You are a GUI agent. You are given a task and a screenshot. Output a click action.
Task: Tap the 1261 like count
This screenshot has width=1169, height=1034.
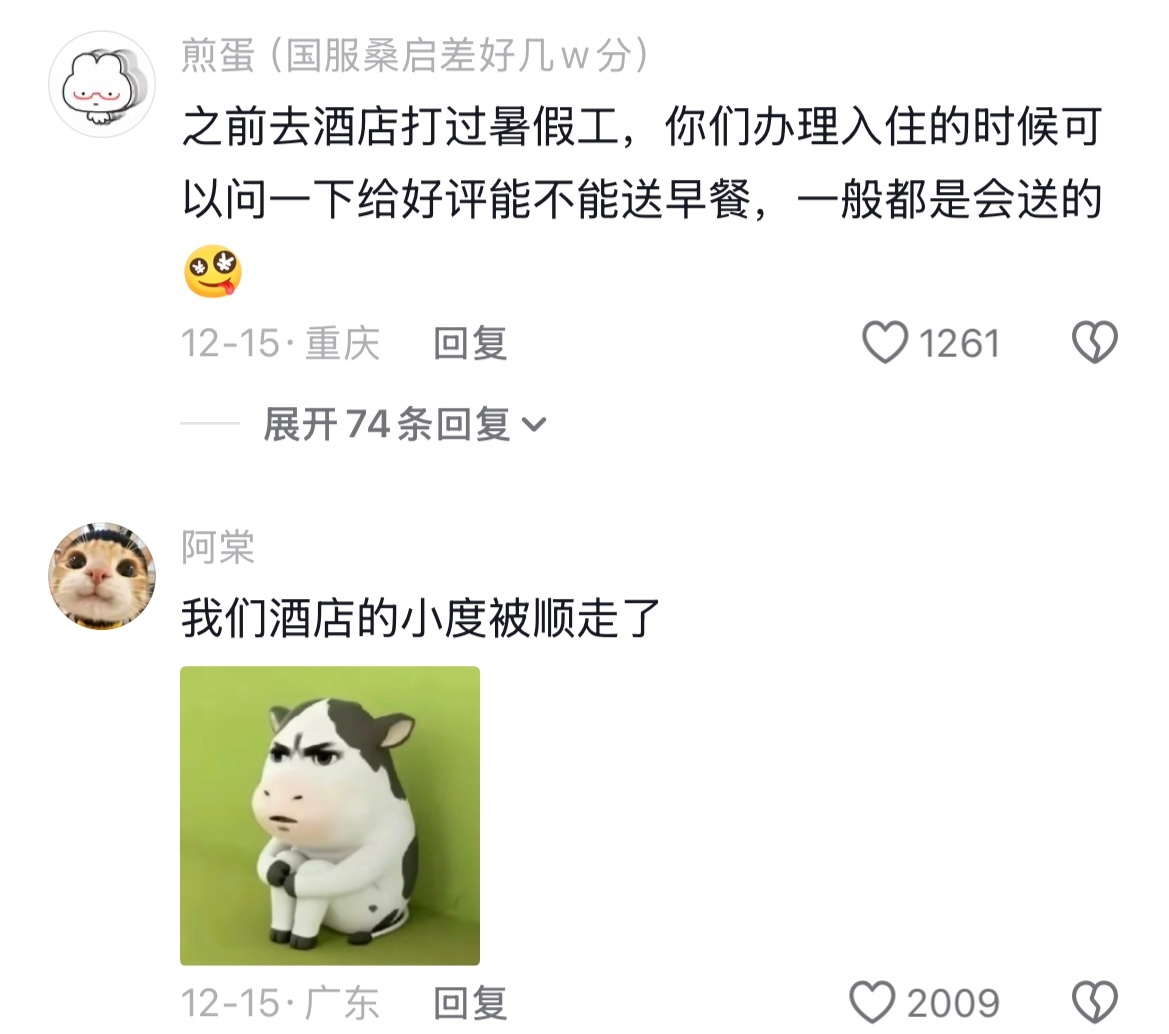point(959,344)
